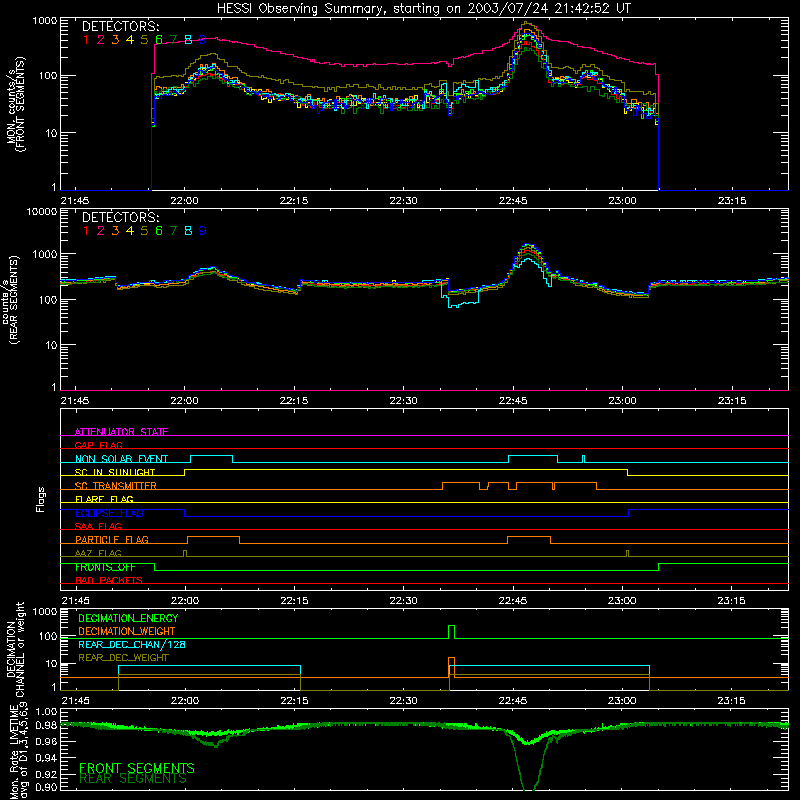800x800 pixels.
Task: Select the GAP_FLAG label
Action: click(98, 445)
